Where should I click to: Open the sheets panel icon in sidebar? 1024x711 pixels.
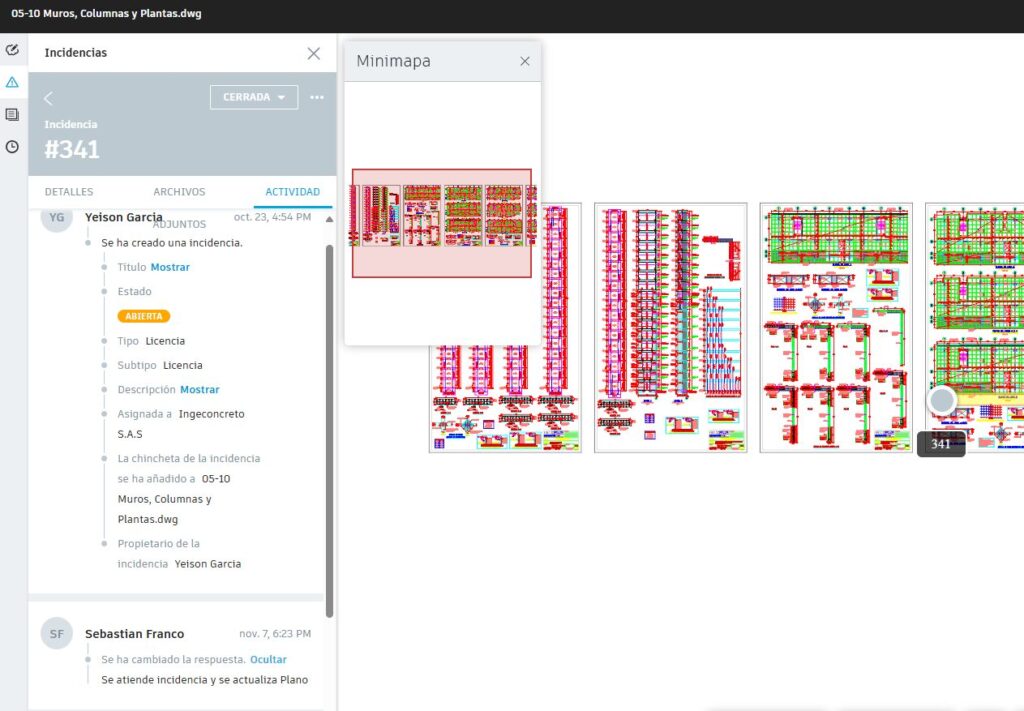pyautogui.click(x=12, y=115)
